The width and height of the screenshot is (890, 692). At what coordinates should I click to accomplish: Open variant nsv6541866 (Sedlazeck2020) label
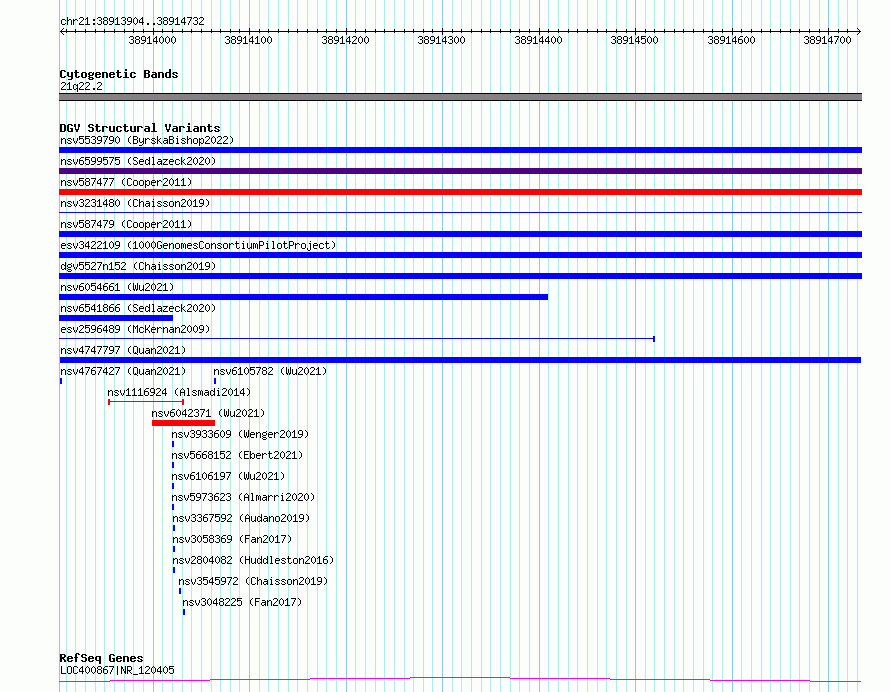[138, 308]
